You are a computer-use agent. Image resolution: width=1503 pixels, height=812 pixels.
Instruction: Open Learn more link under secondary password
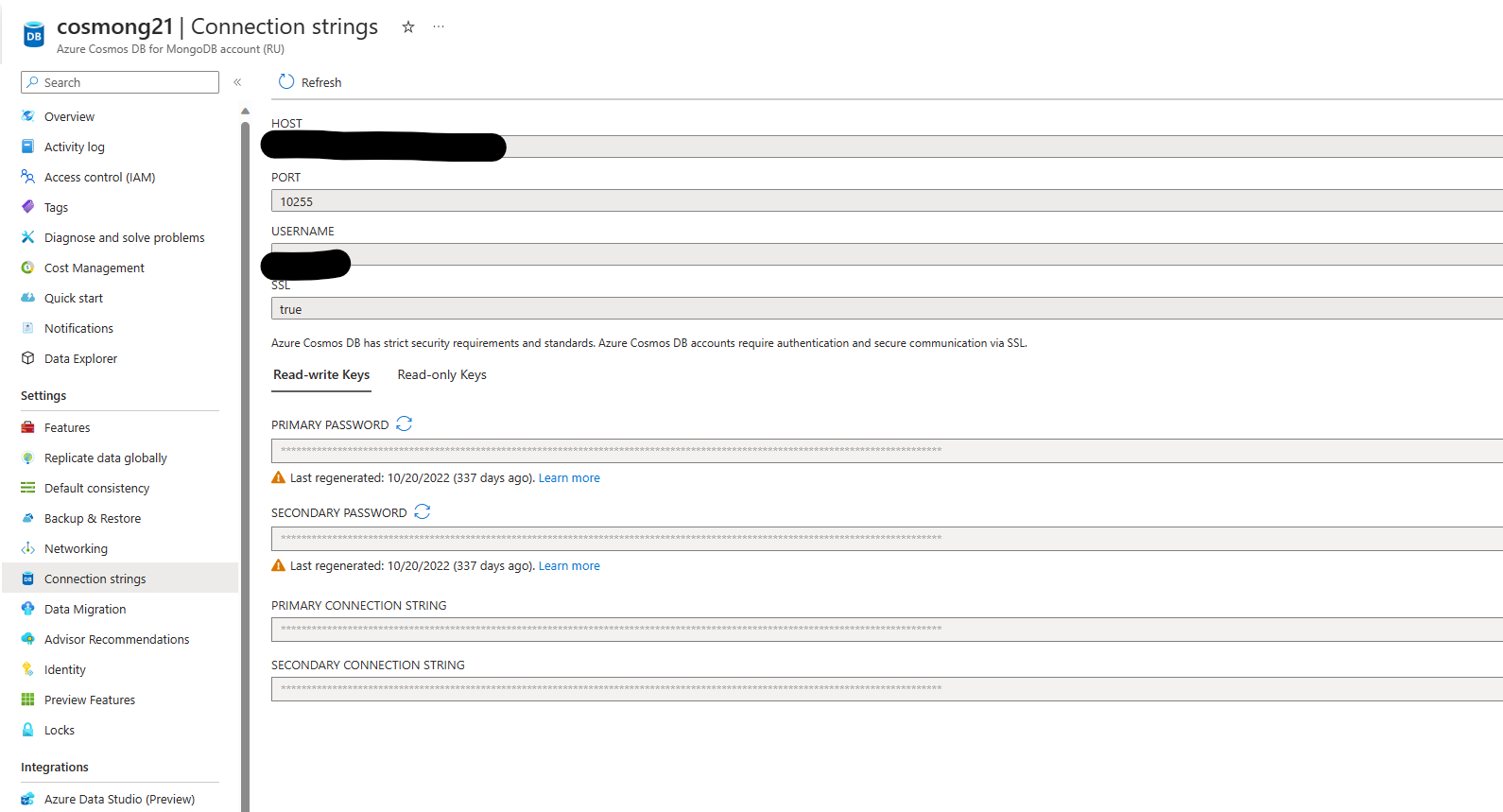569,566
